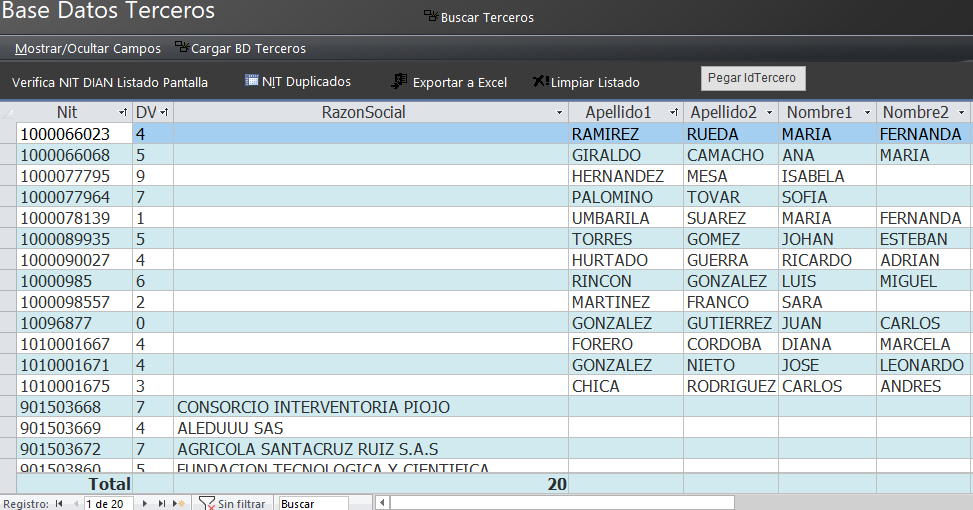Open the Nit column filter dropdown
The image size is (973, 510).
(123, 113)
